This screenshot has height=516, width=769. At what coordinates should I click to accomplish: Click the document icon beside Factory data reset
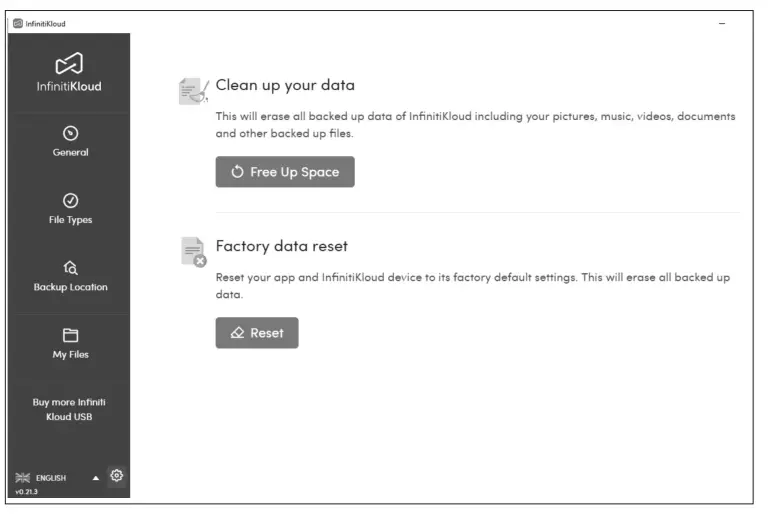click(x=192, y=252)
